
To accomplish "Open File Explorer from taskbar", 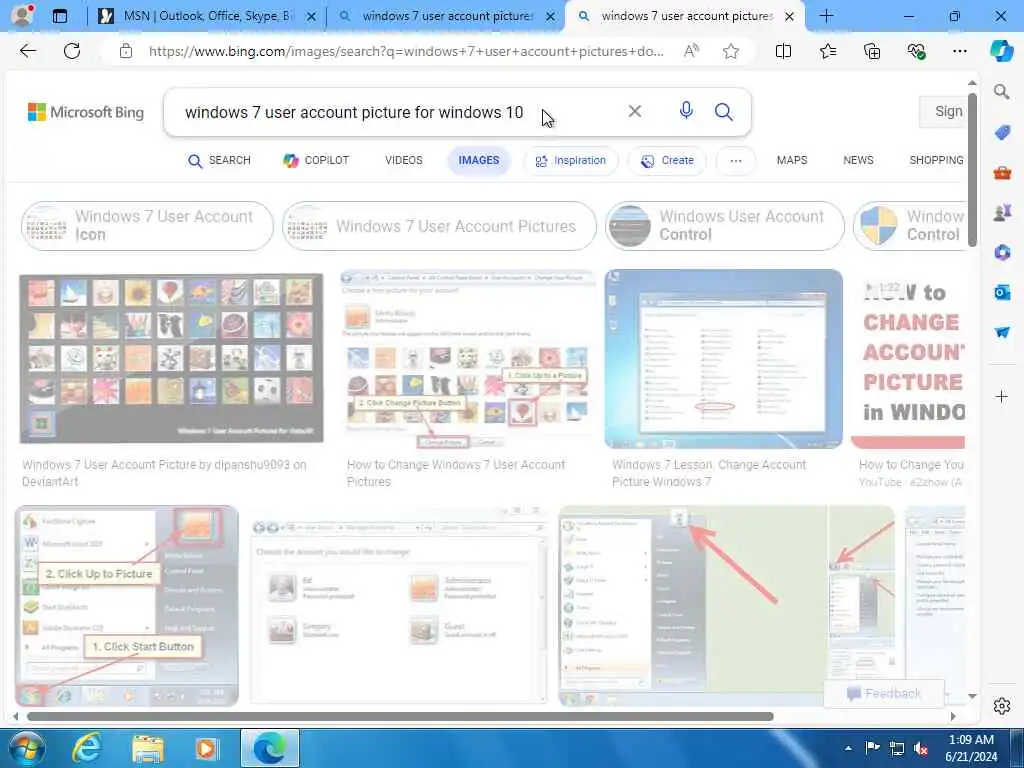I will [x=148, y=748].
